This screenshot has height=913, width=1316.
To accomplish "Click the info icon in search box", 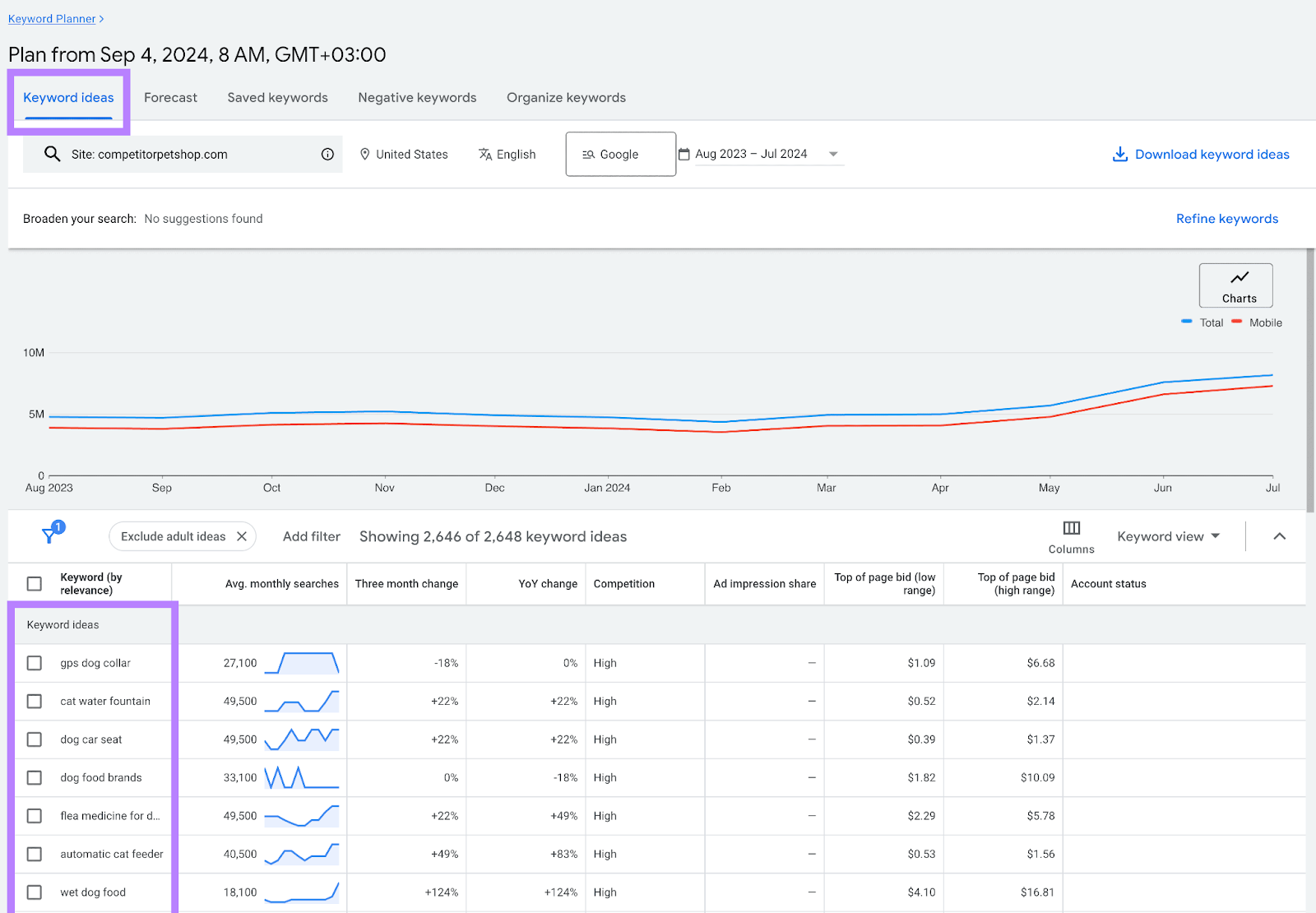I will click(327, 154).
